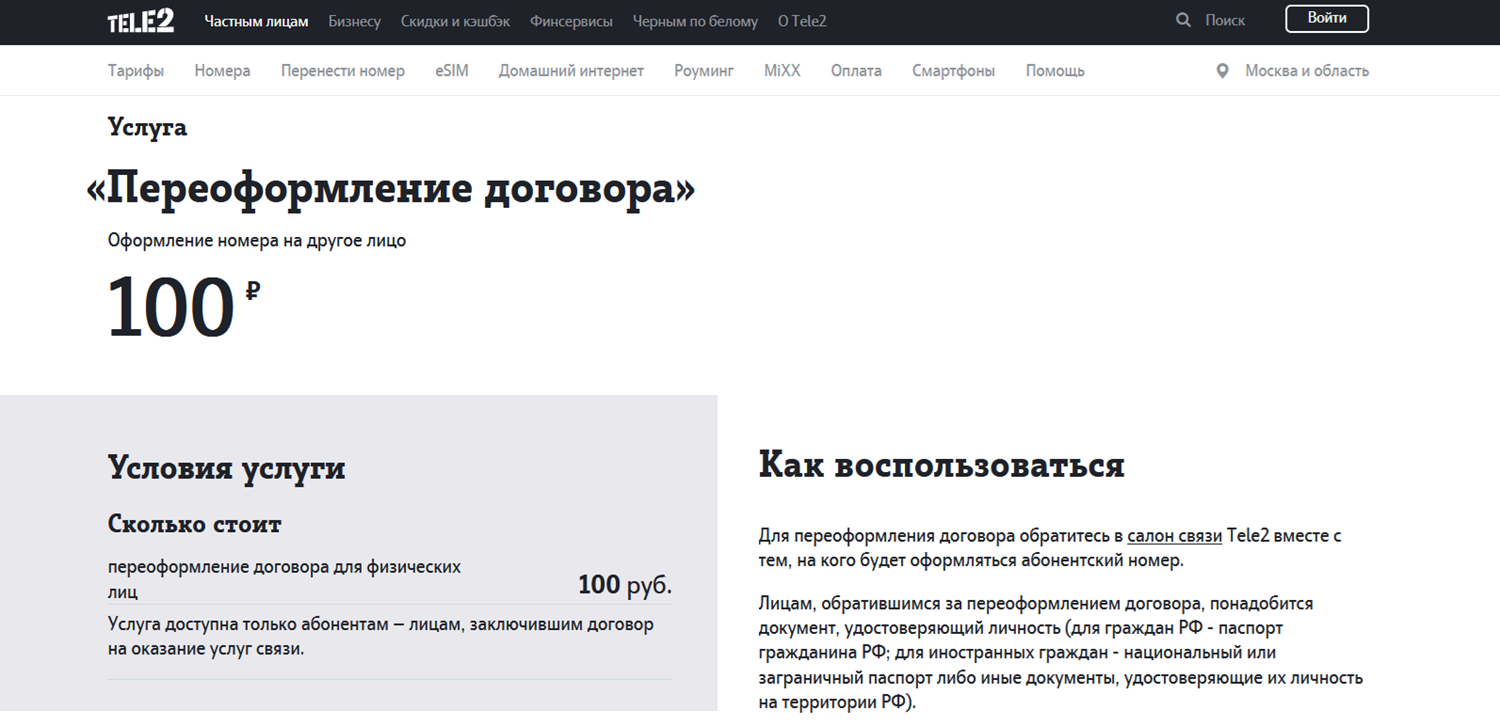1500x726 pixels.
Task: Click the Как воспользоваться heading
Action: (942, 465)
